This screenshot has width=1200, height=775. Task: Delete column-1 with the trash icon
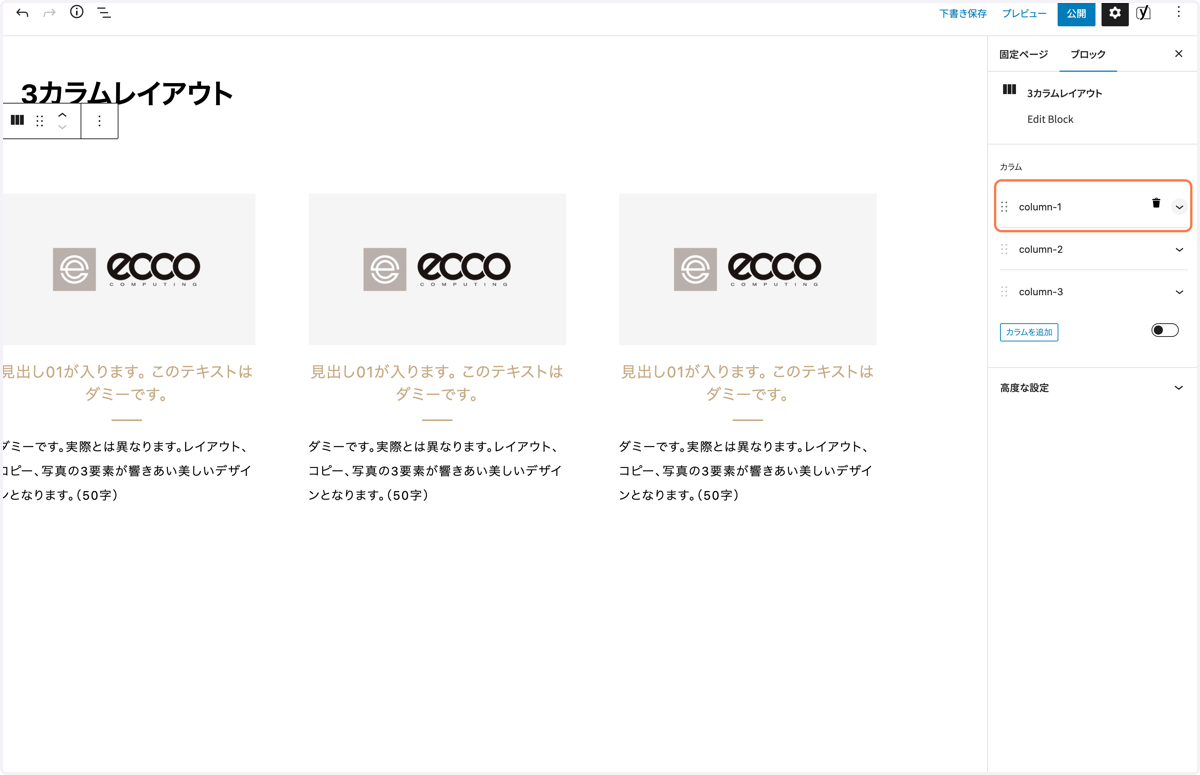1156,203
